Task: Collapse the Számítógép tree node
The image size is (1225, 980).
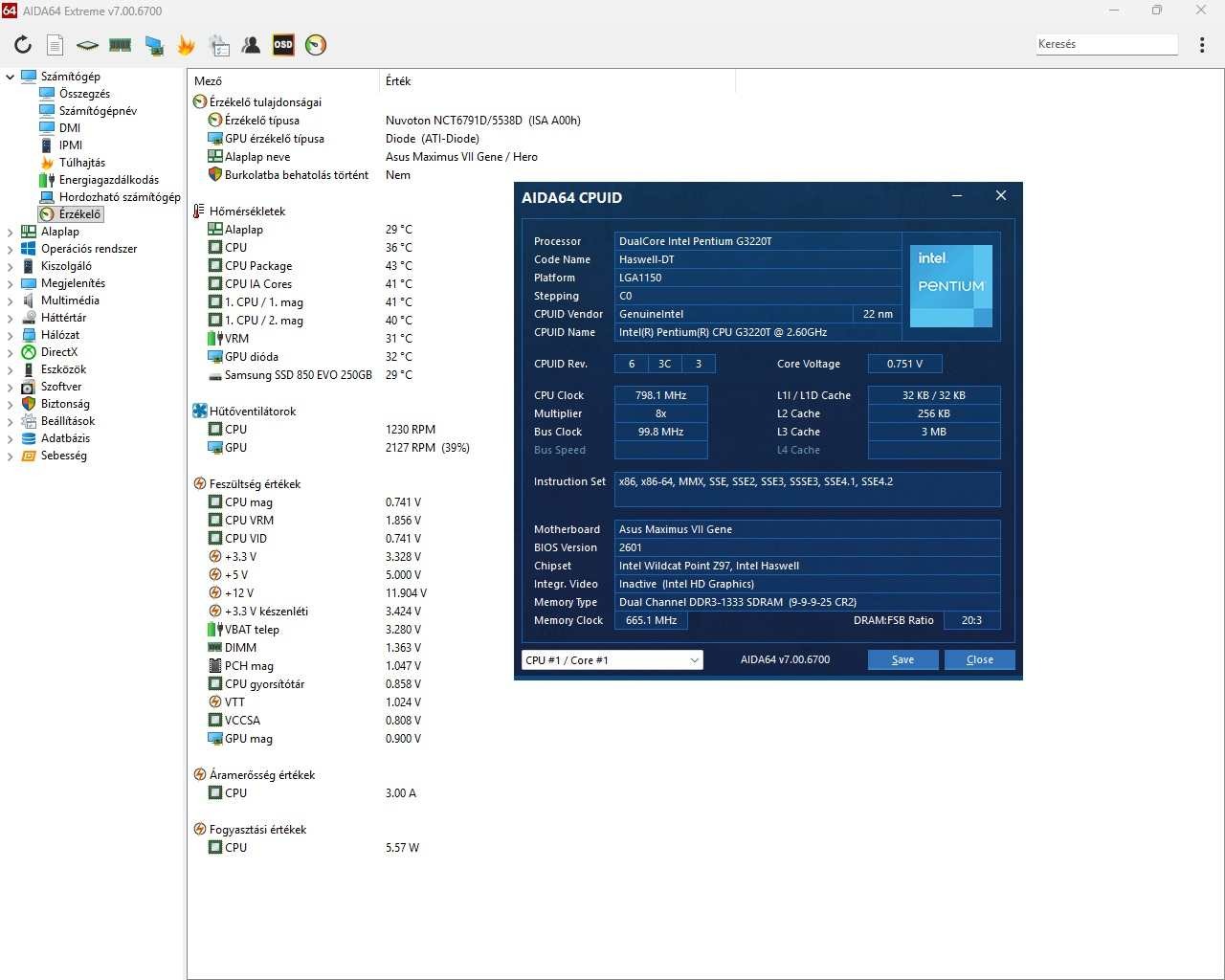Action: (11, 77)
